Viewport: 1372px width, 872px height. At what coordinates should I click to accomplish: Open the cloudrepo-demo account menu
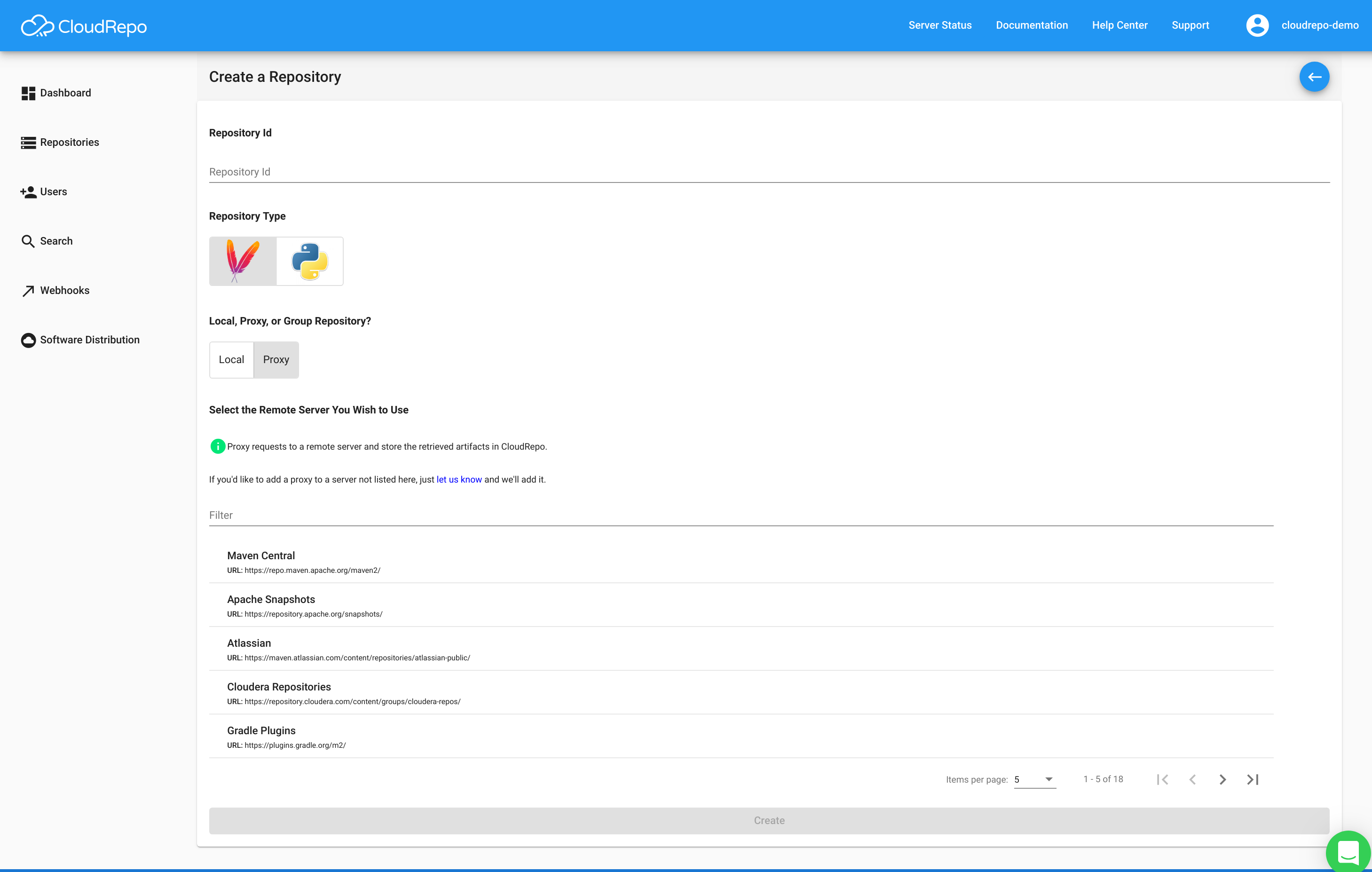click(x=1320, y=25)
